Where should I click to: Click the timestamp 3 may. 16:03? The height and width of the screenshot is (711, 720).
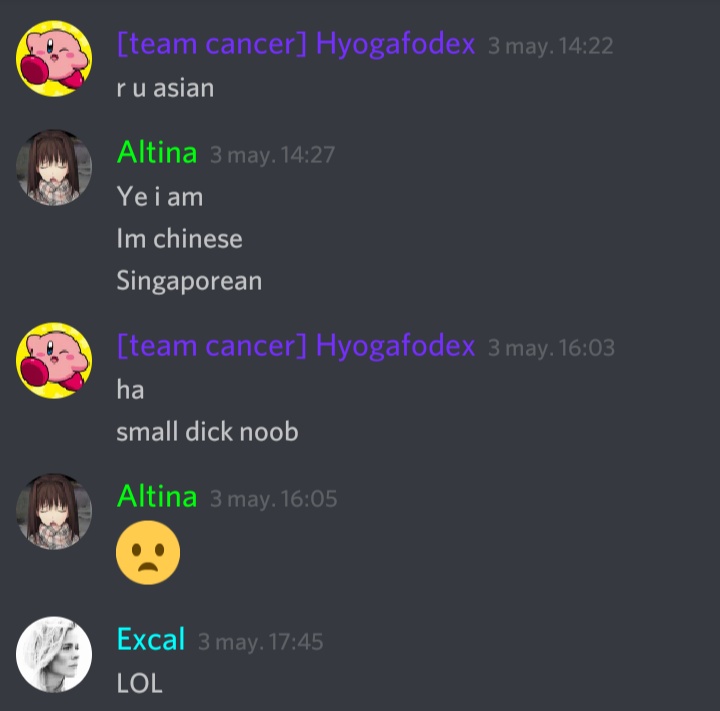coord(551,348)
